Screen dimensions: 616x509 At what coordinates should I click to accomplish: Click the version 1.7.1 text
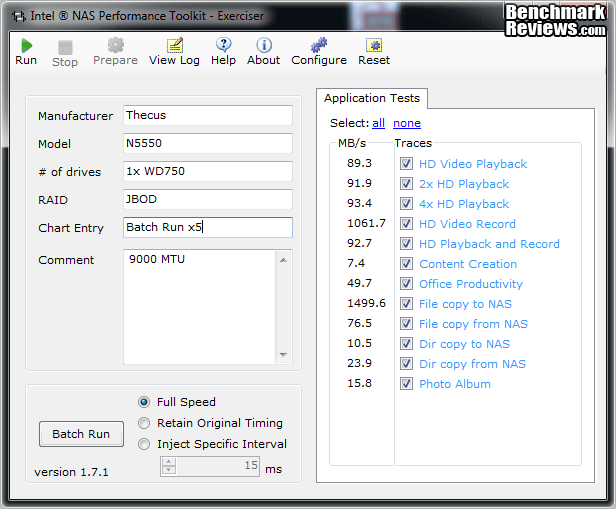[x=71, y=472]
